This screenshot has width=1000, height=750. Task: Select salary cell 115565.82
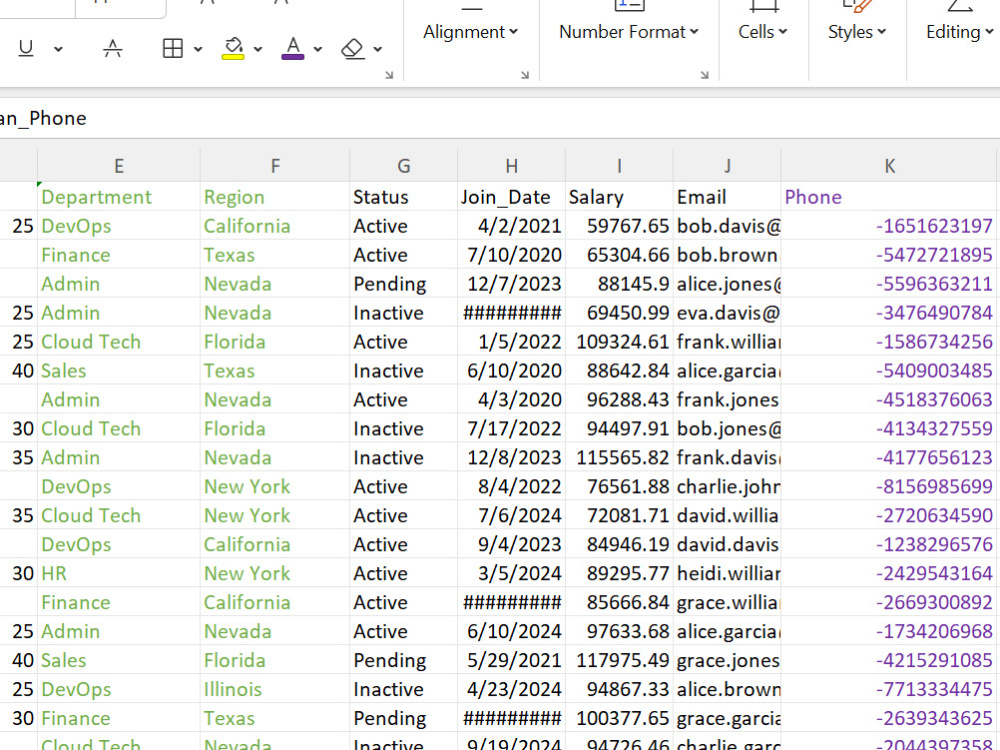click(x=619, y=458)
